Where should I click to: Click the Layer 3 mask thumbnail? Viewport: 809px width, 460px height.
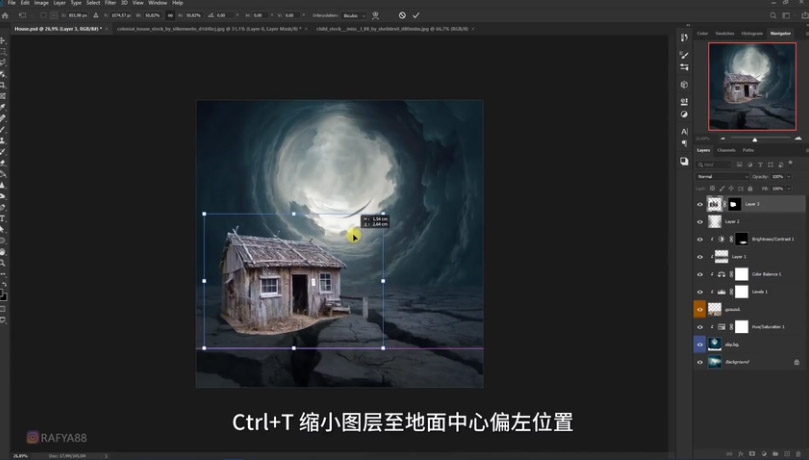tap(733, 203)
